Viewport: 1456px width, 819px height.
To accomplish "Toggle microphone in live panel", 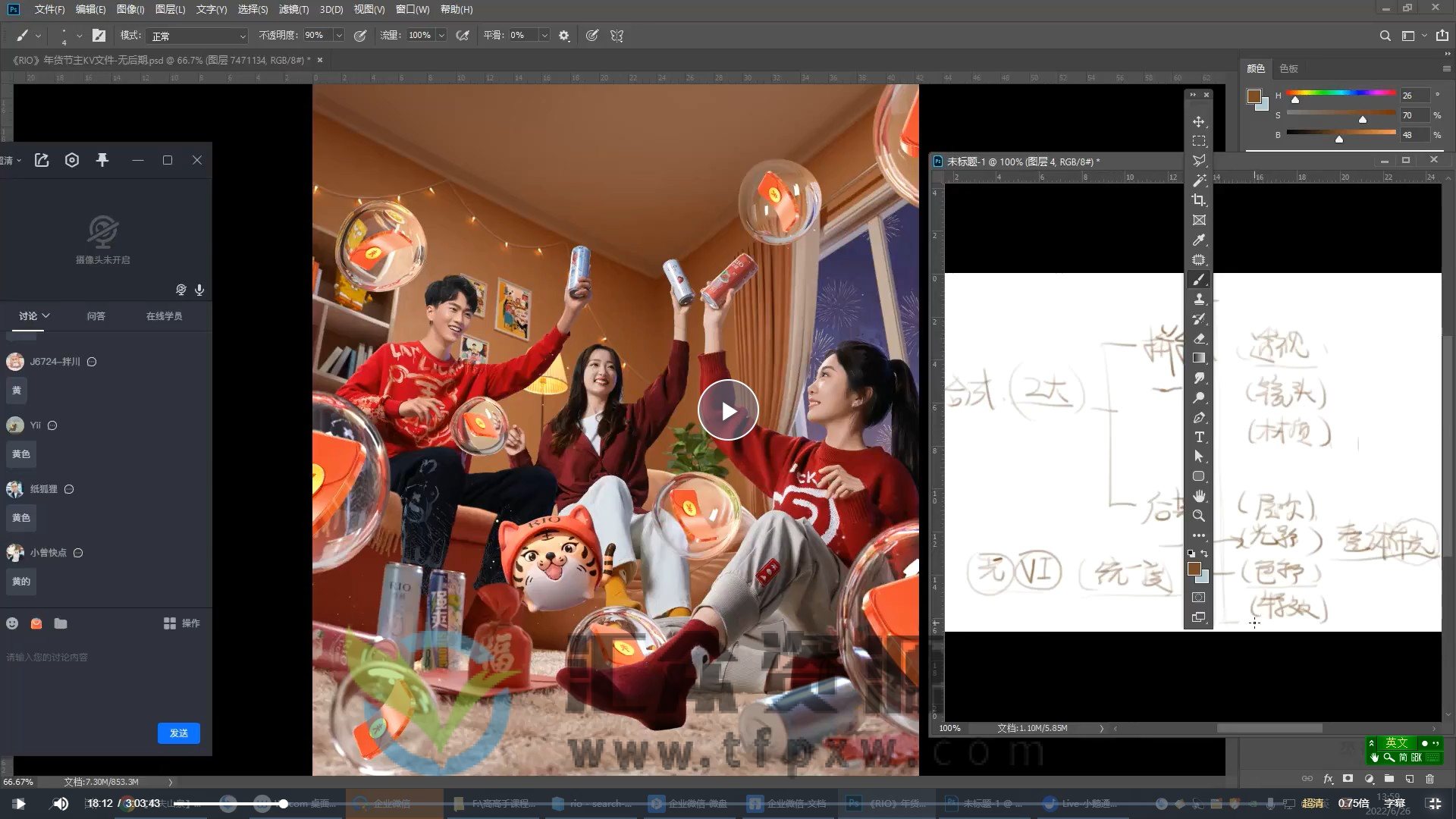I will (199, 290).
